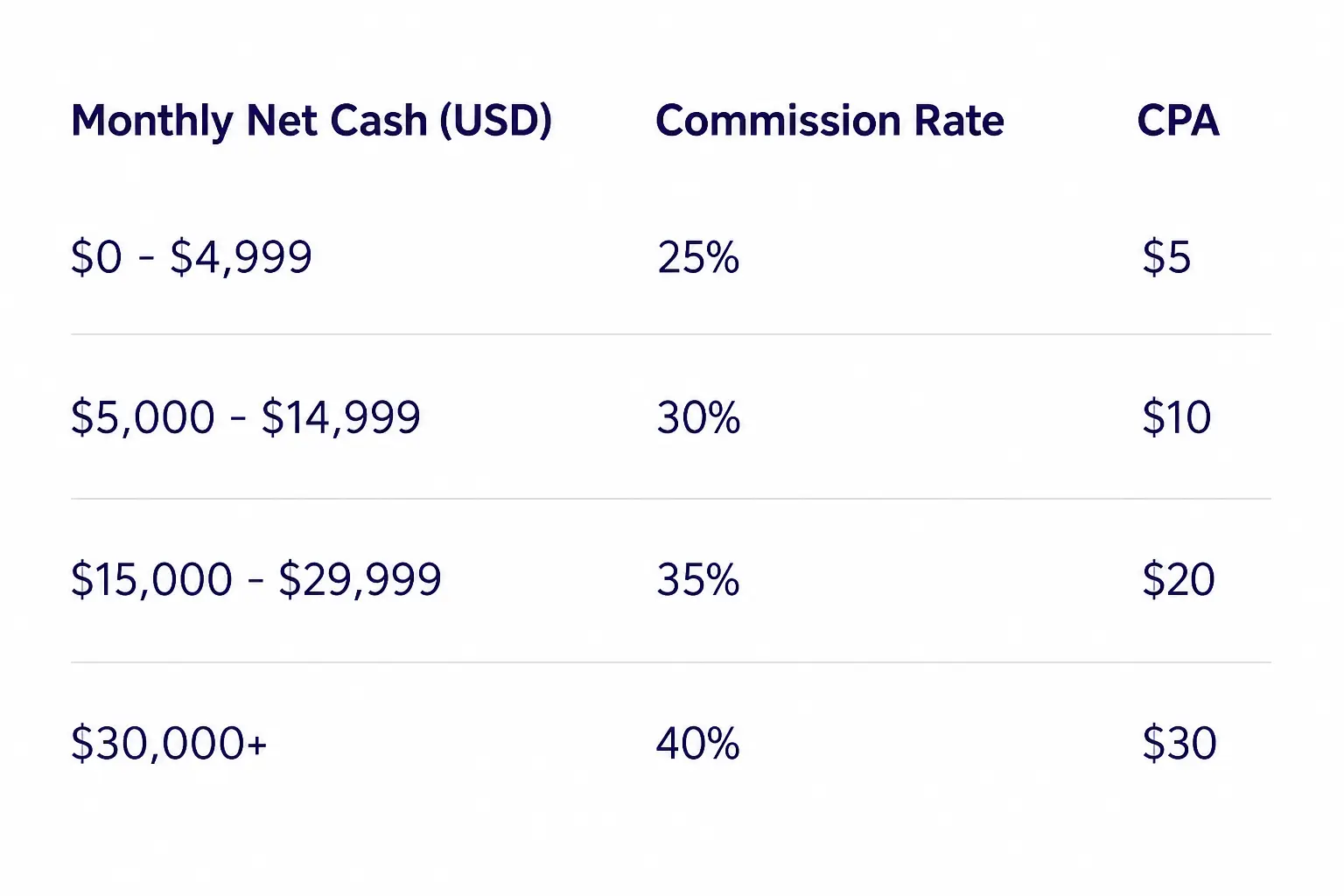Click the 25% commission rate value
This screenshot has height=896, width=1344.
[698, 257]
